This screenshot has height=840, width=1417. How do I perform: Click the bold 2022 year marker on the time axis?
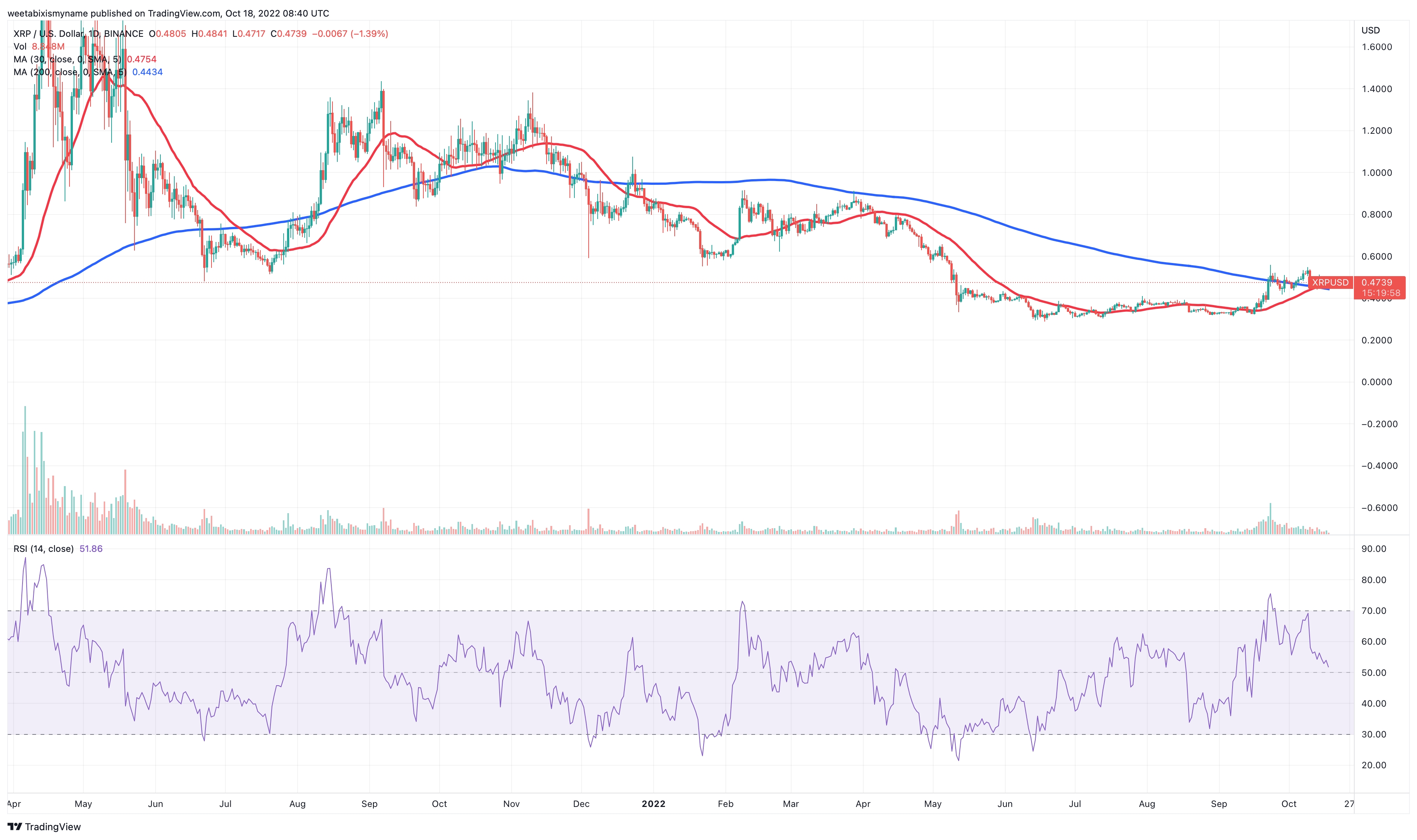(x=654, y=804)
